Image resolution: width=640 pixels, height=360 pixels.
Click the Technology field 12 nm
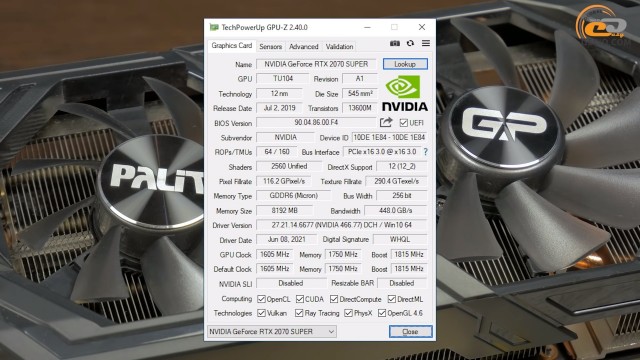tap(279, 93)
